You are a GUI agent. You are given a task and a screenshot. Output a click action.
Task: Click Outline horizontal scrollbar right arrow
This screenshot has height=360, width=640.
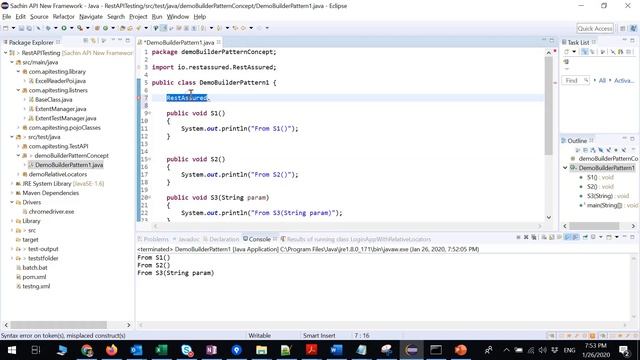[x=633, y=226]
